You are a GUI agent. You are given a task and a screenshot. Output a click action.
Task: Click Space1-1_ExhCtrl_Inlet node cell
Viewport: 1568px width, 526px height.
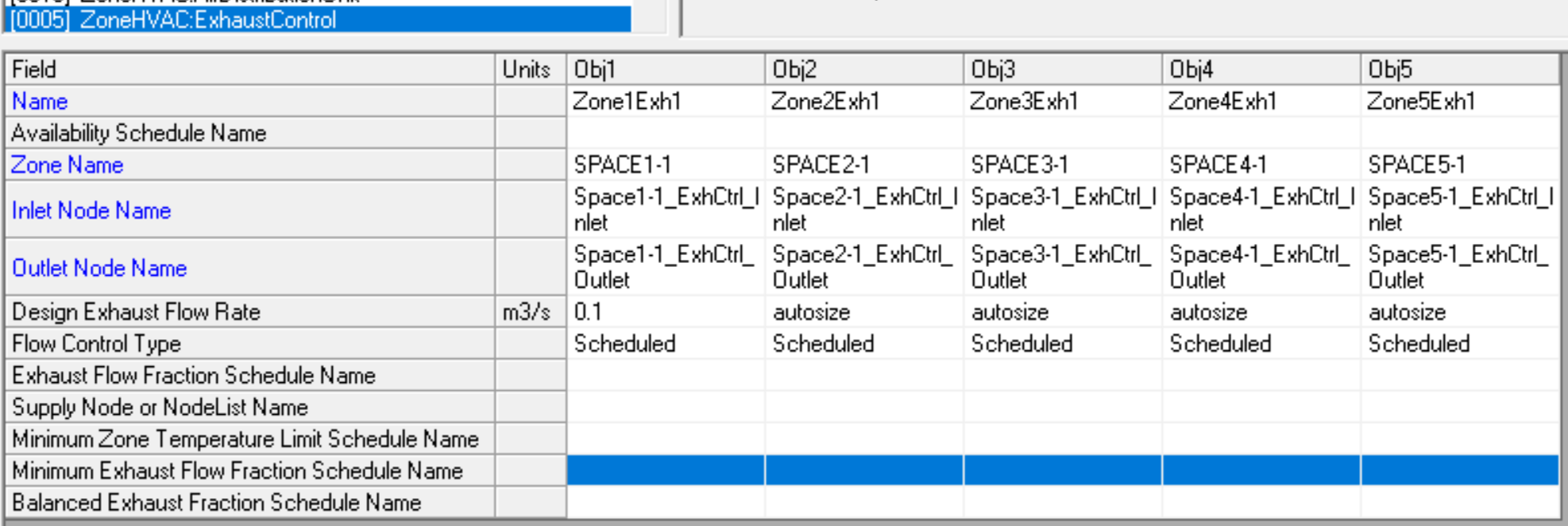[665, 210]
